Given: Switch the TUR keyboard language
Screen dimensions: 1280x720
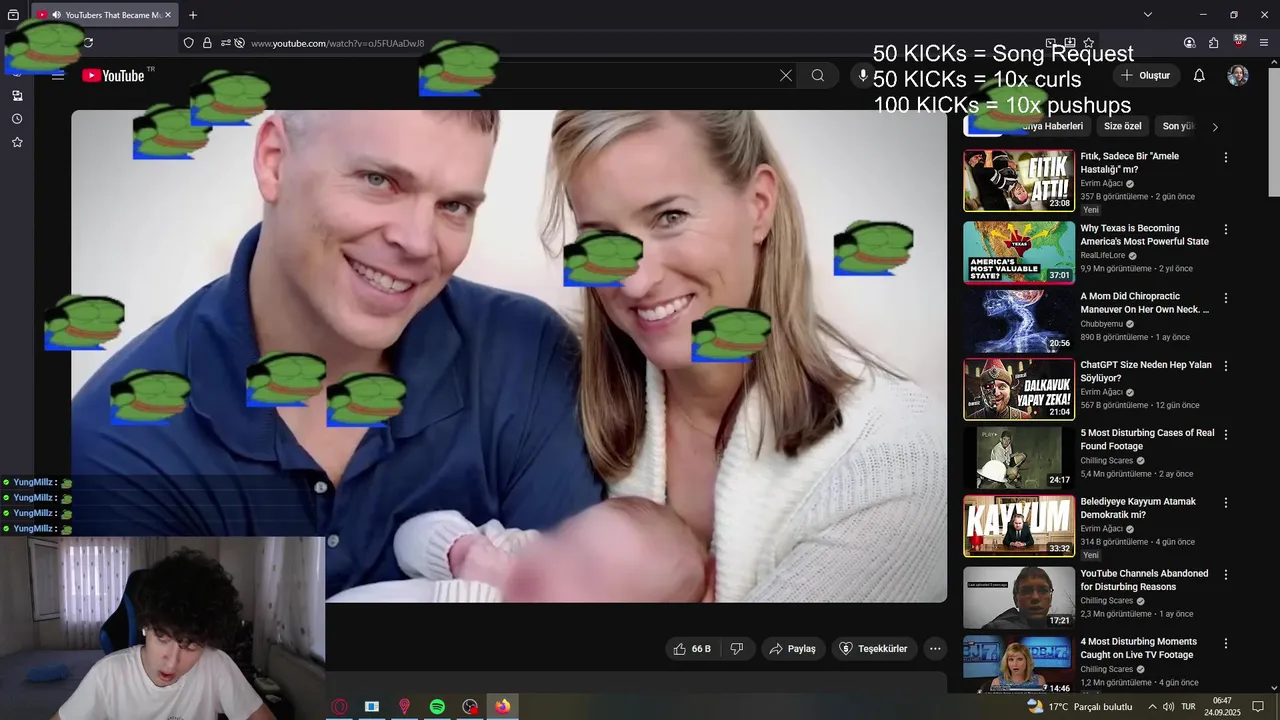Looking at the screenshot, I should [1189, 707].
